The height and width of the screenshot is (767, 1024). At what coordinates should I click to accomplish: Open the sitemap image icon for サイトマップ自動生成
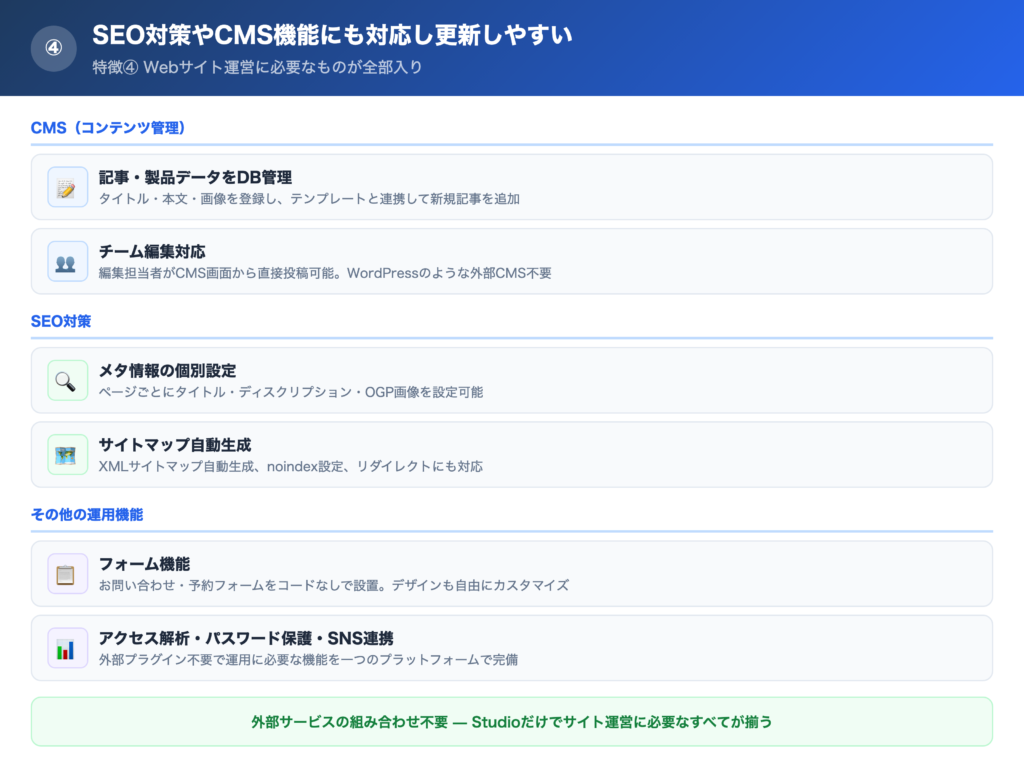[x=66, y=454]
